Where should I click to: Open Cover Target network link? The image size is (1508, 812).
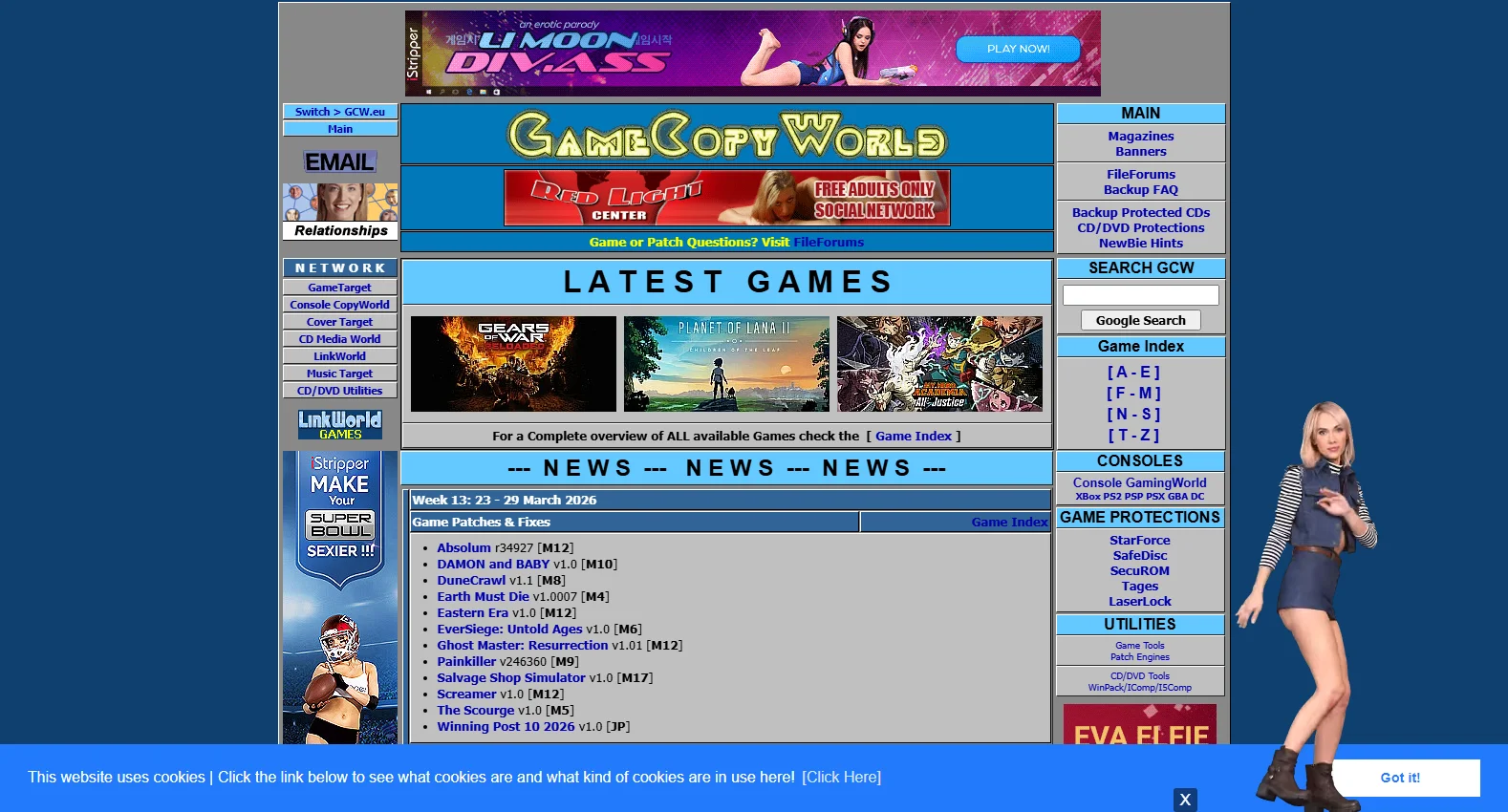coord(340,322)
